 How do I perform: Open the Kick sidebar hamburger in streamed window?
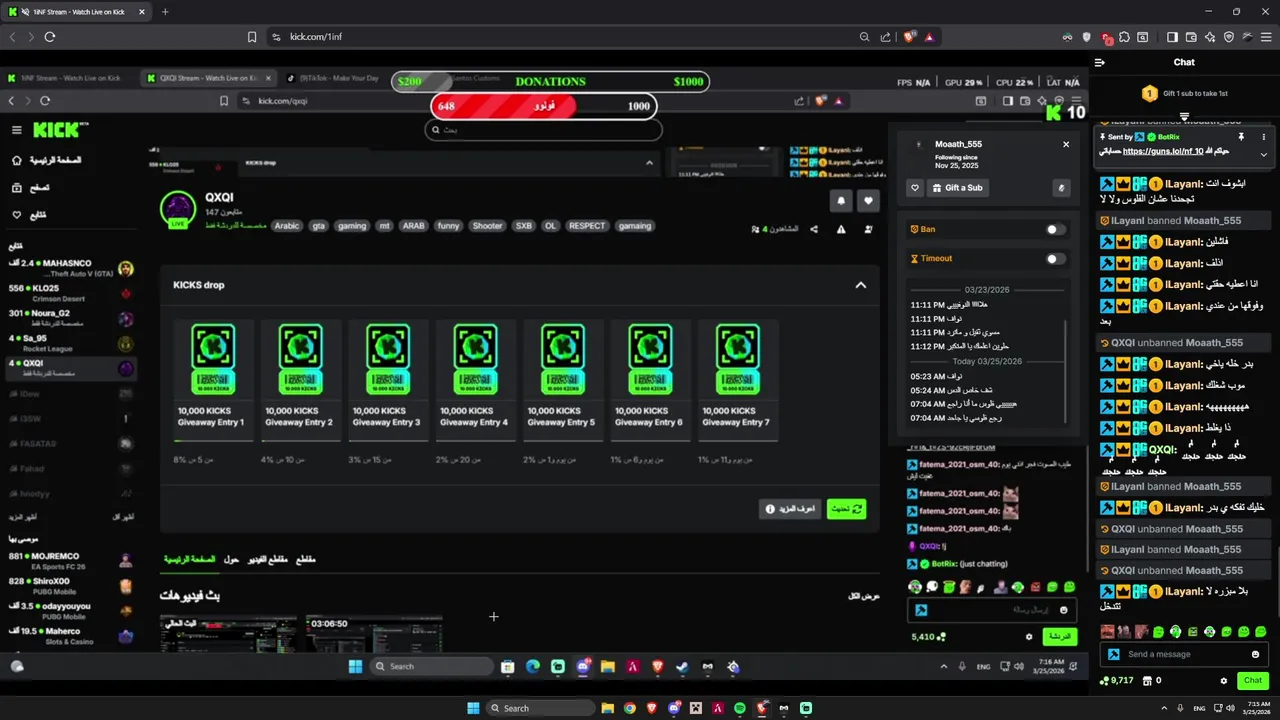pyautogui.click(x=17, y=130)
